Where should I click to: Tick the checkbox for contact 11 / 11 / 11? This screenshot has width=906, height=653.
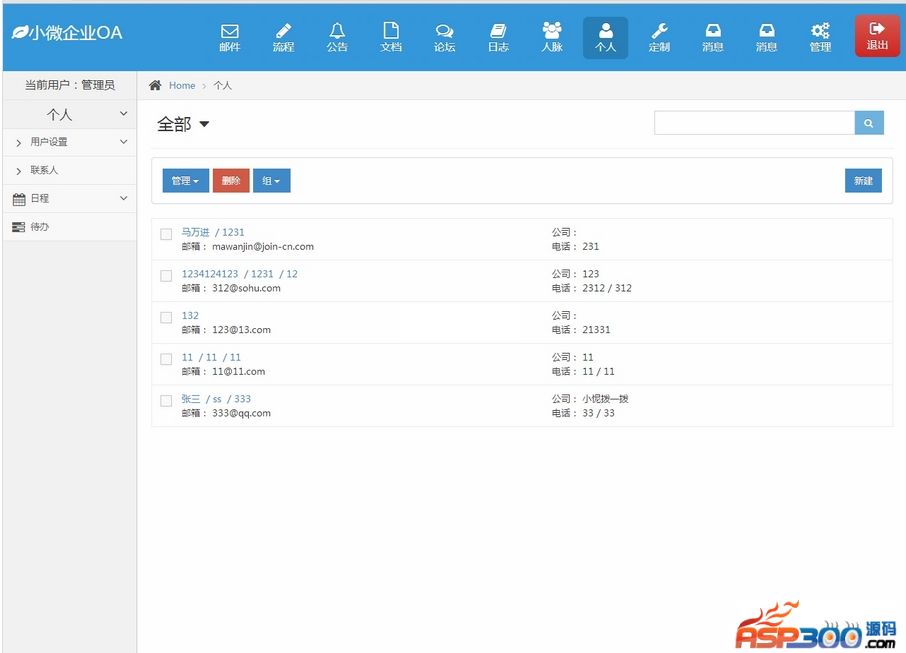click(166, 359)
